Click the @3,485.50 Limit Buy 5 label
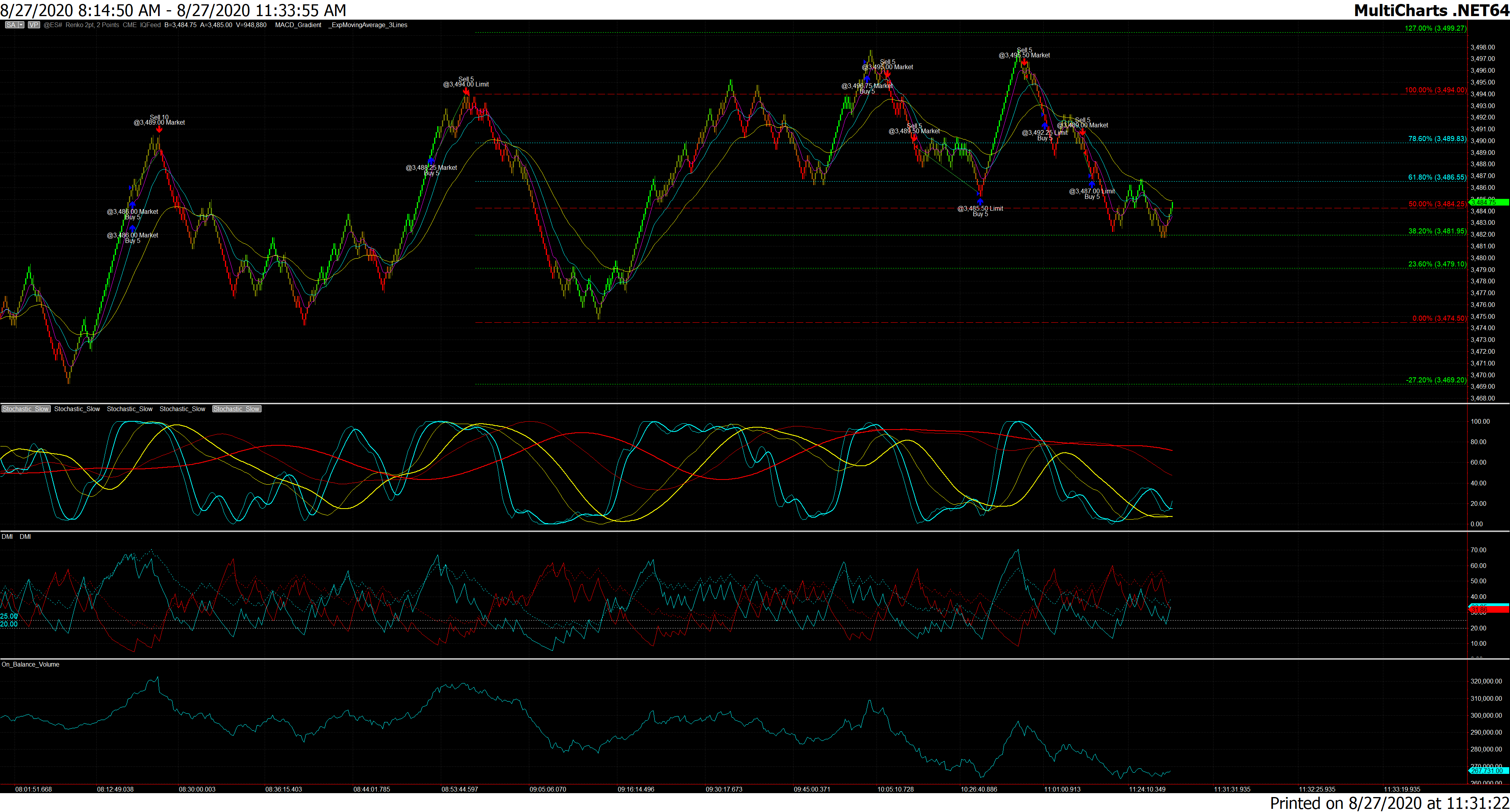1510x812 pixels. [980, 211]
